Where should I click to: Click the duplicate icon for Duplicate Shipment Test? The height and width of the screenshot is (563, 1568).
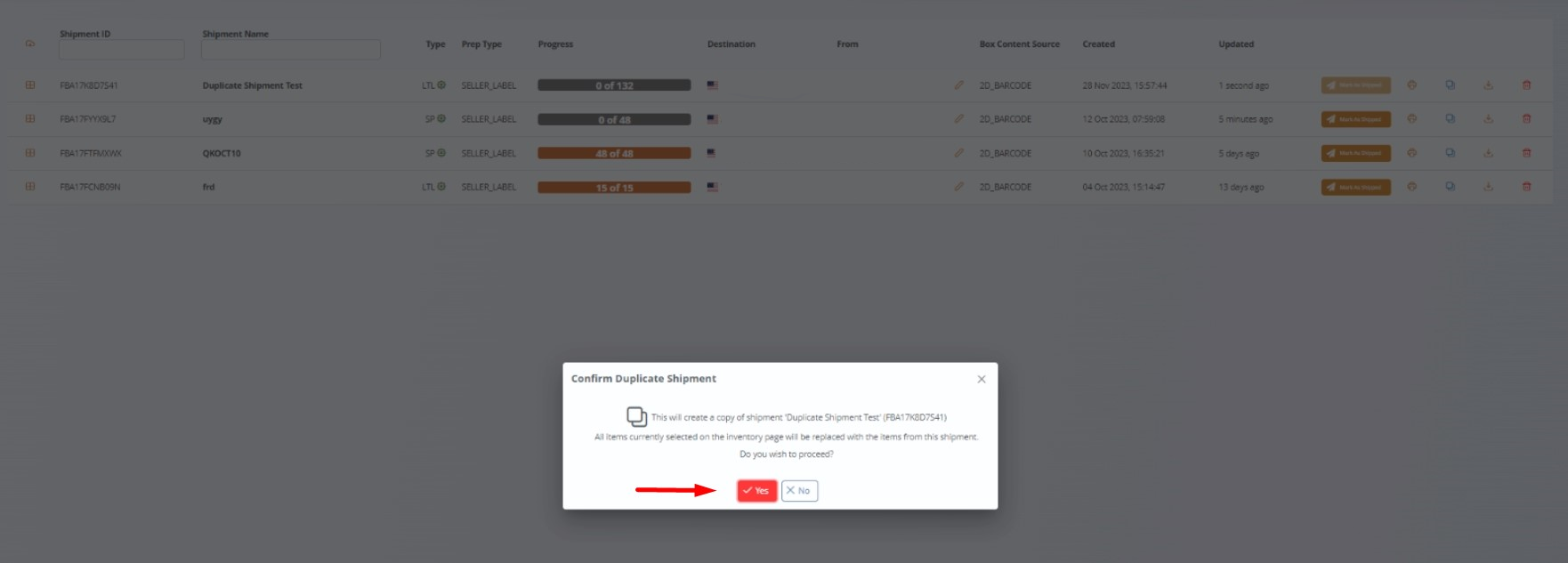[1450, 85]
